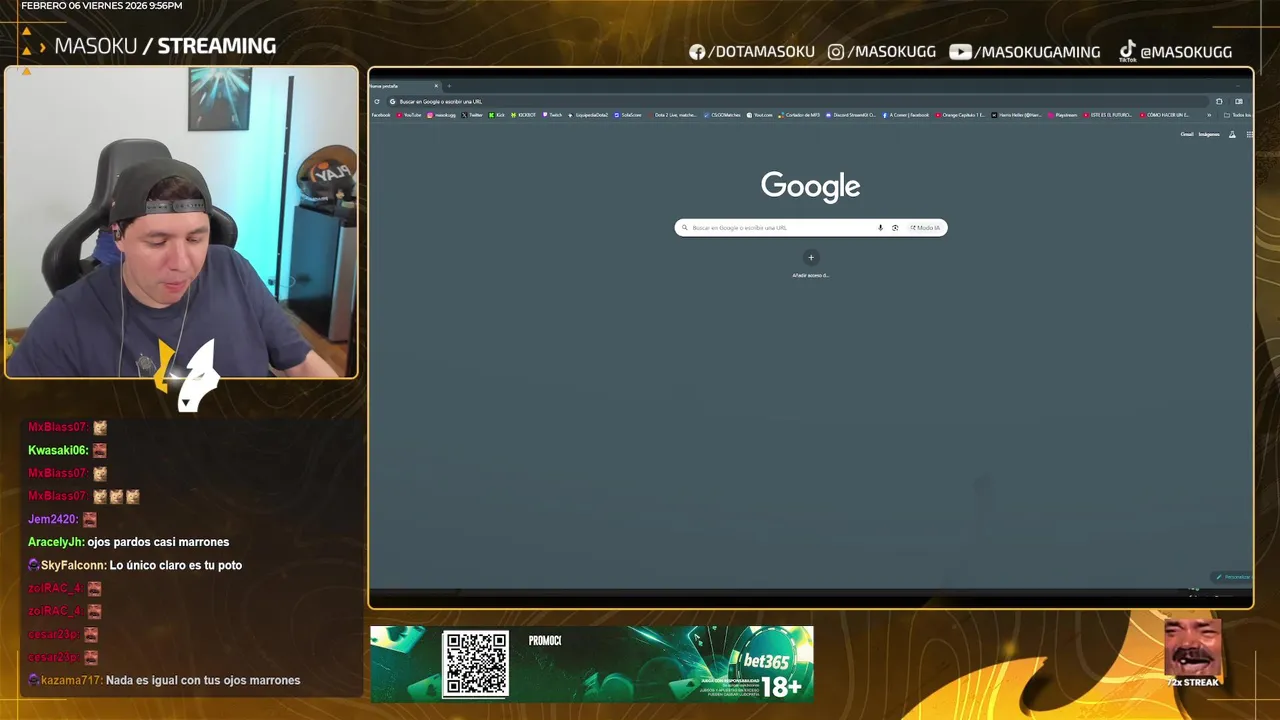Open the Harris Heller TikTok bookmark
This screenshot has width=1280, height=720.
[1016, 115]
